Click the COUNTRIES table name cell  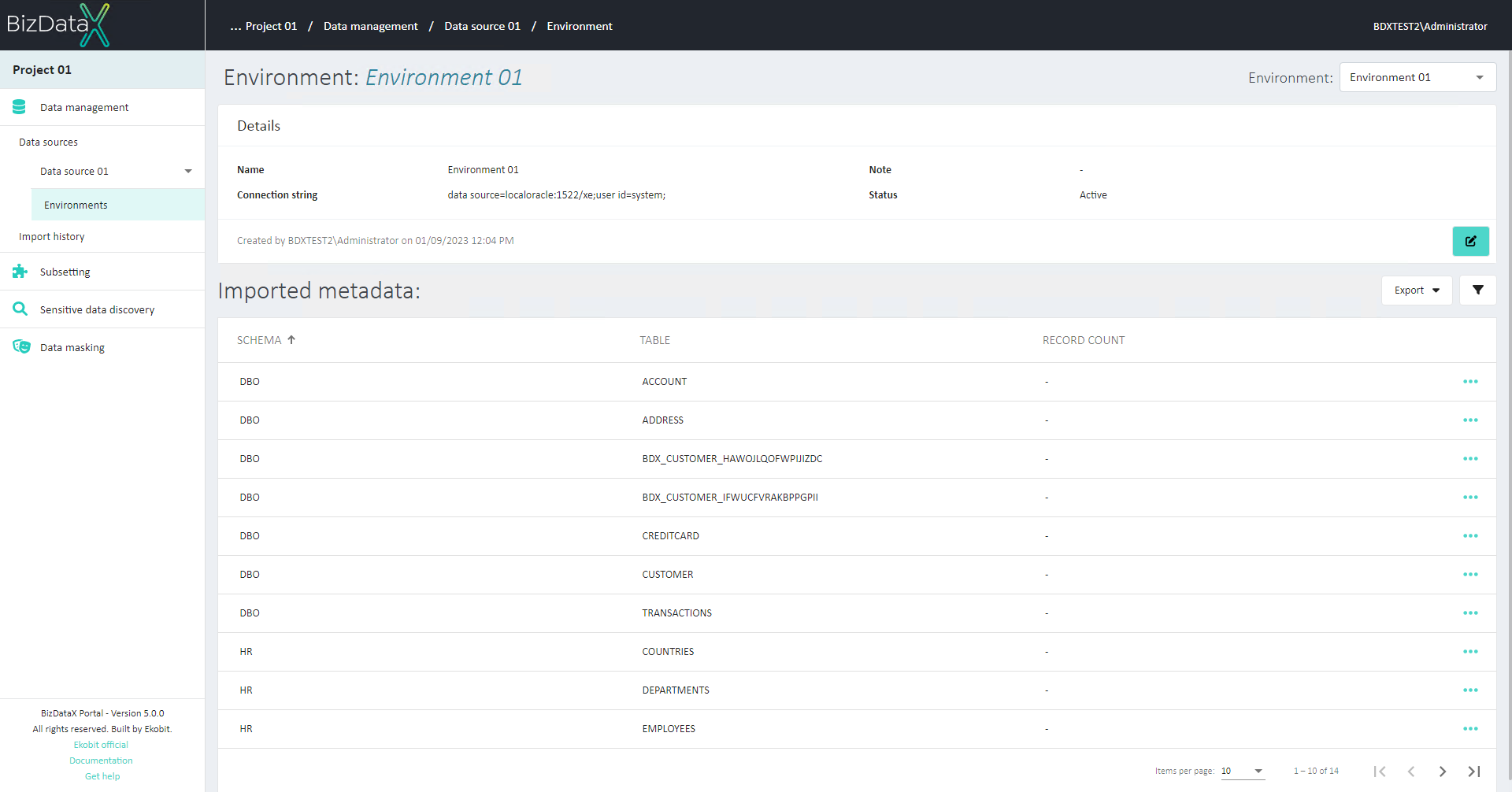(x=669, y=652)
